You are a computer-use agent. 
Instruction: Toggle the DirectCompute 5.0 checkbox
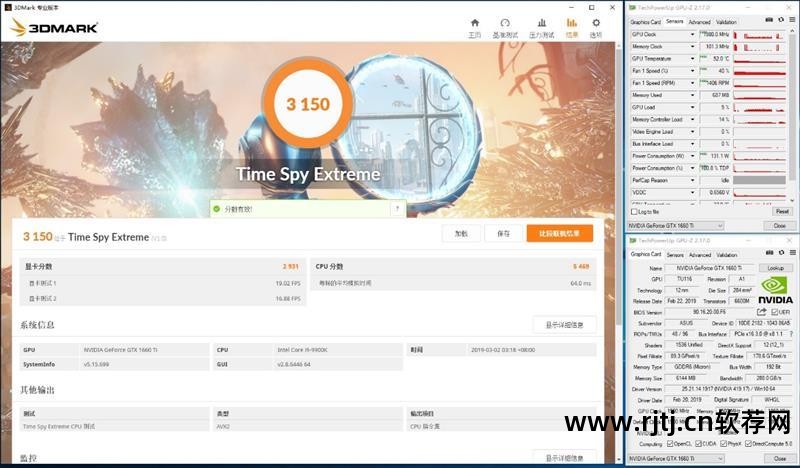748,444
